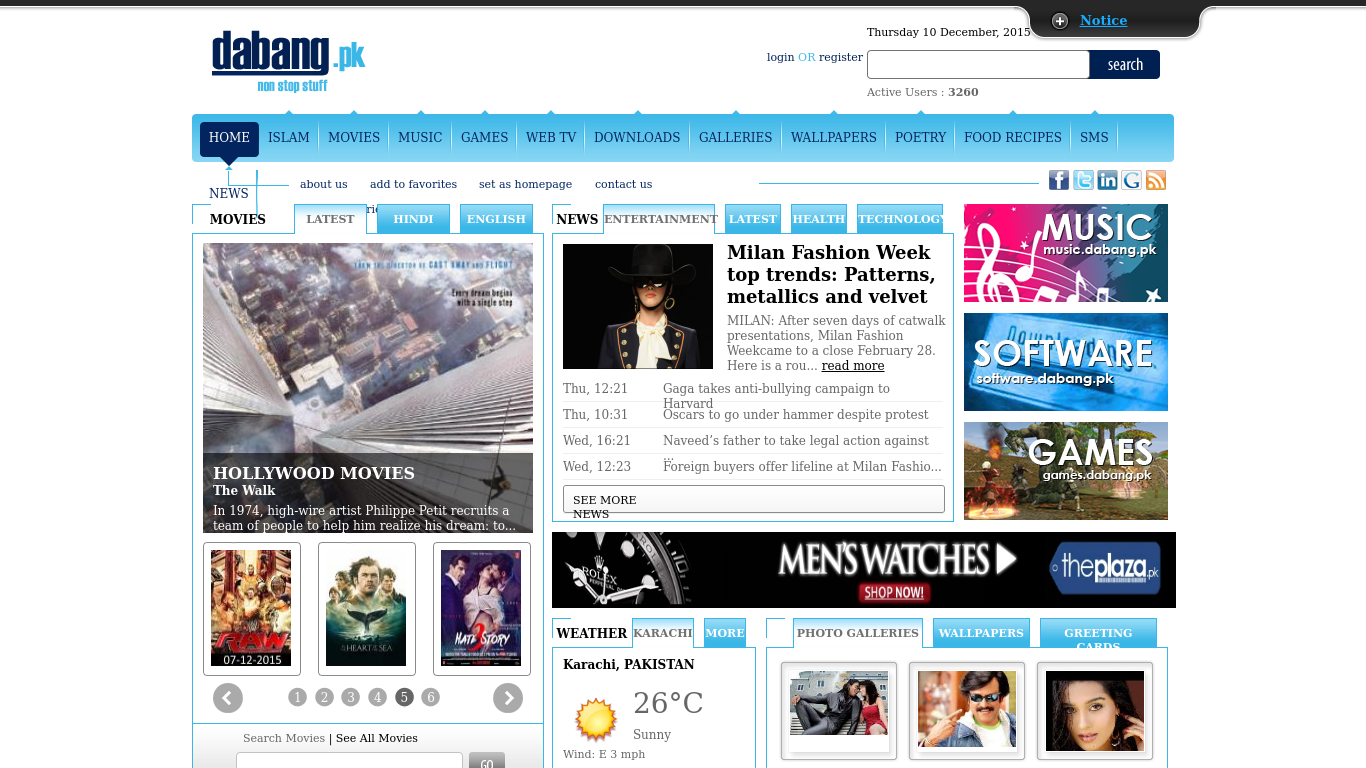Open the LinkedIn social icon
This screenshot has width=1366, height=768.
coord(1107,180)
